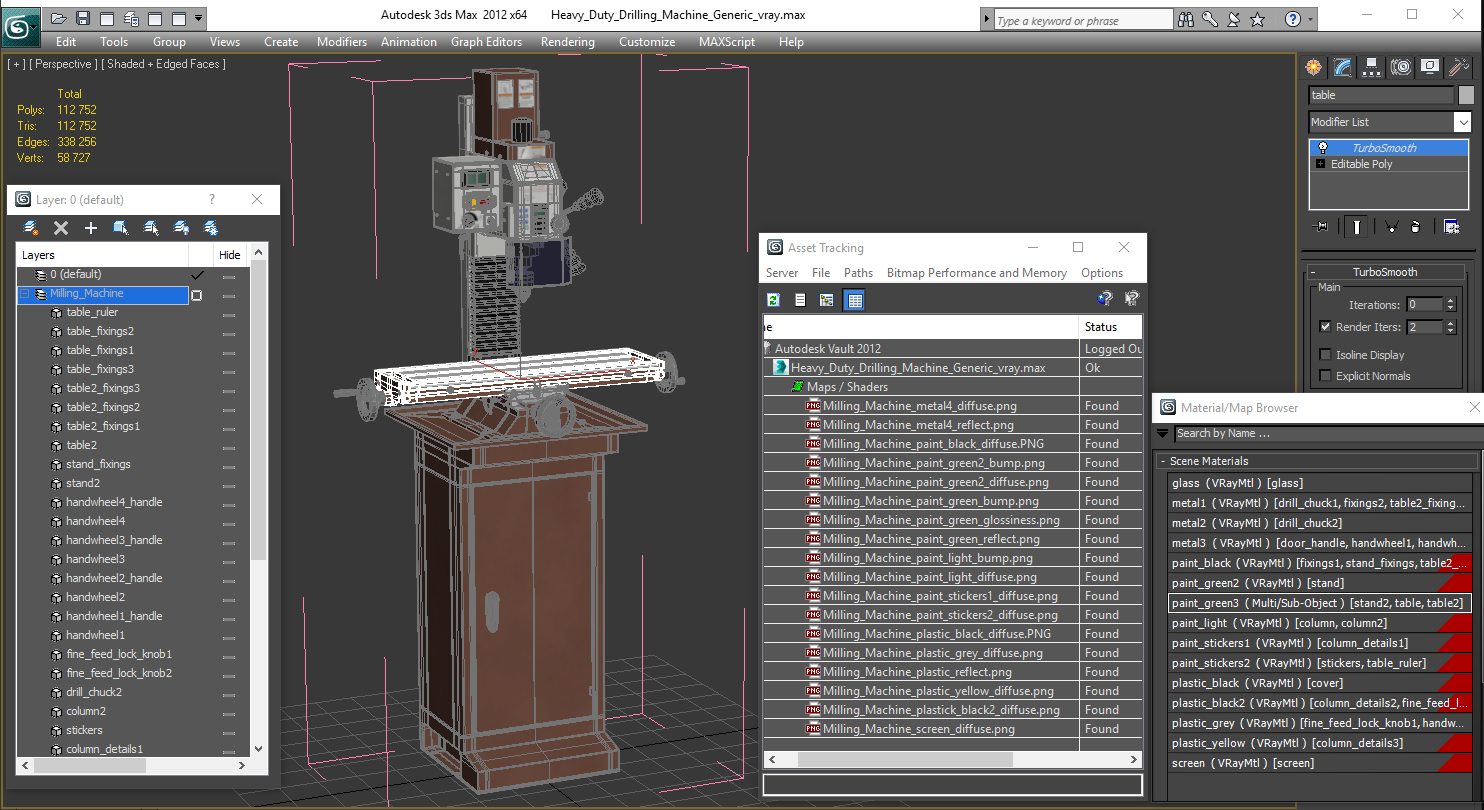The height and width of the screenshot is (810, 1484).
Task: Click the Freeze/Unfreeze All Layers icon
Action: [211, 228]
